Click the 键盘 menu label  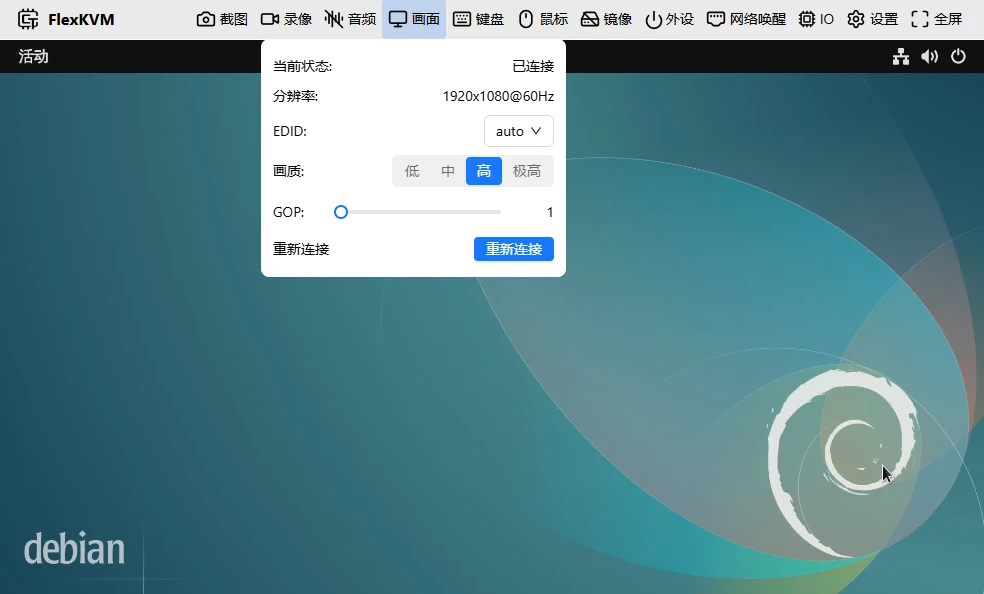tap(490, 19)
